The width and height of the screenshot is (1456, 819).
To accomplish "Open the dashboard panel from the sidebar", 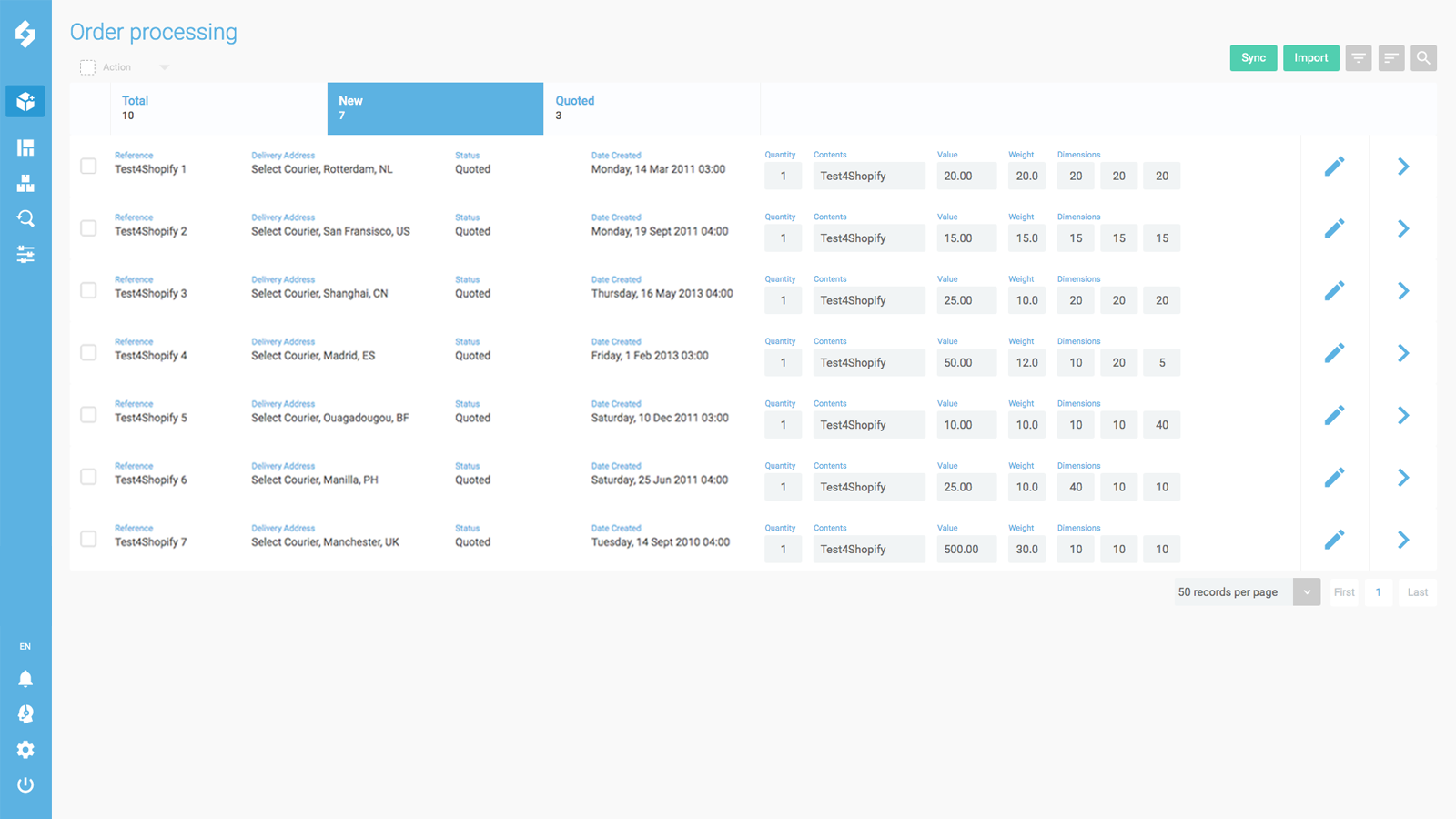I will coord(25,147).
